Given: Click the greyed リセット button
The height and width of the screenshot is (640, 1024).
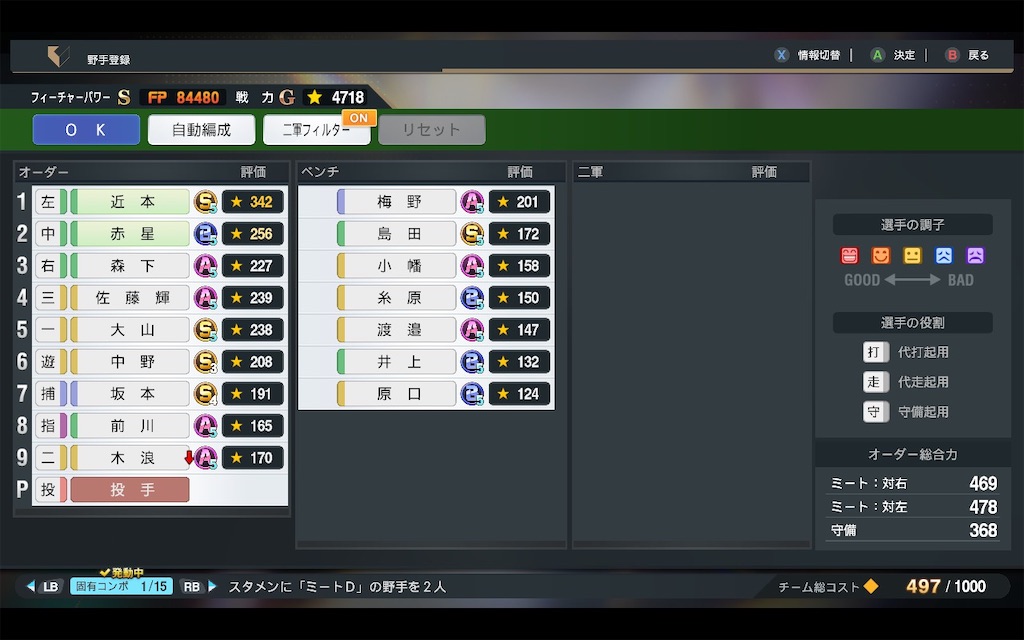Looking at the screenshot, I should 432,130.
